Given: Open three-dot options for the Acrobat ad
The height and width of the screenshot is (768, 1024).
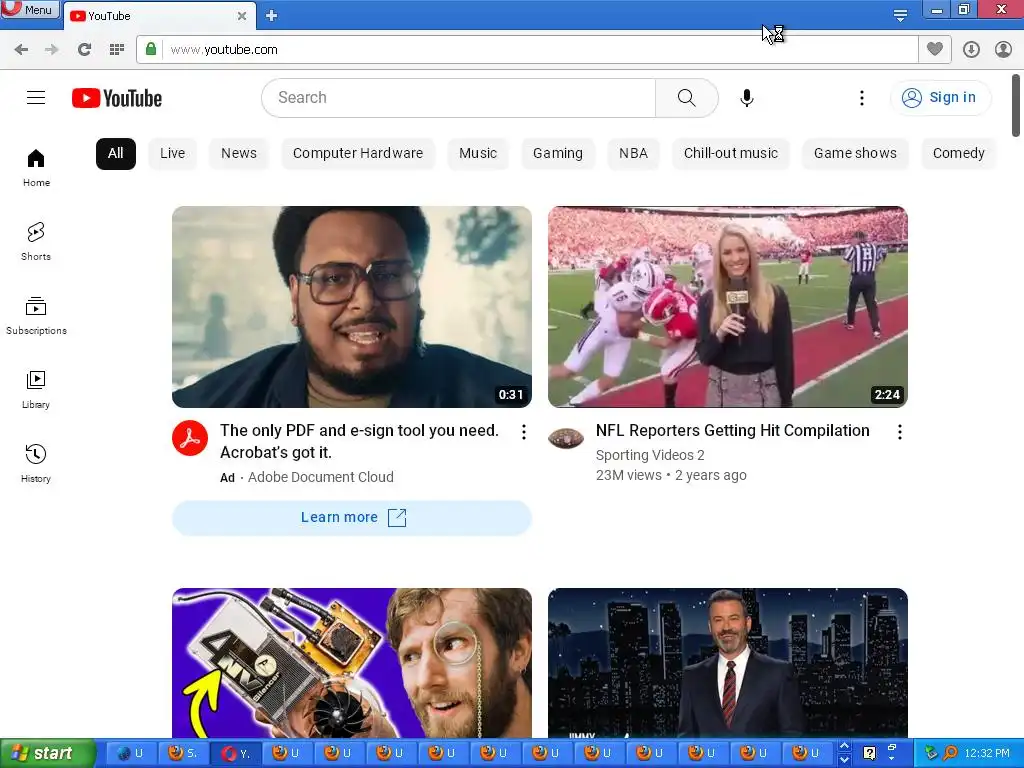Looking at the screenshot, I should click(524, 432).
